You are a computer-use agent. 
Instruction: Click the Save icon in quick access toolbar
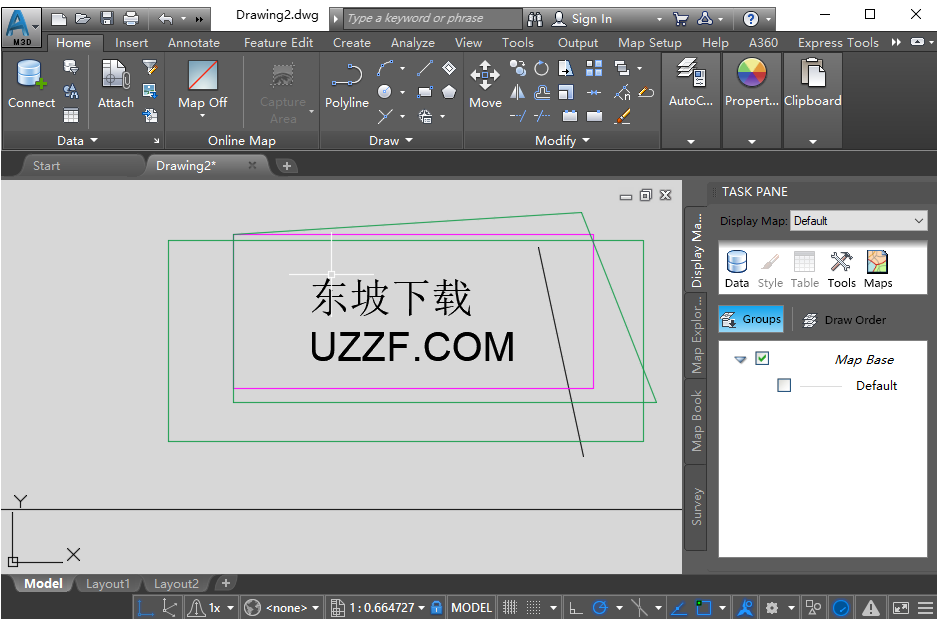[107, 19]
